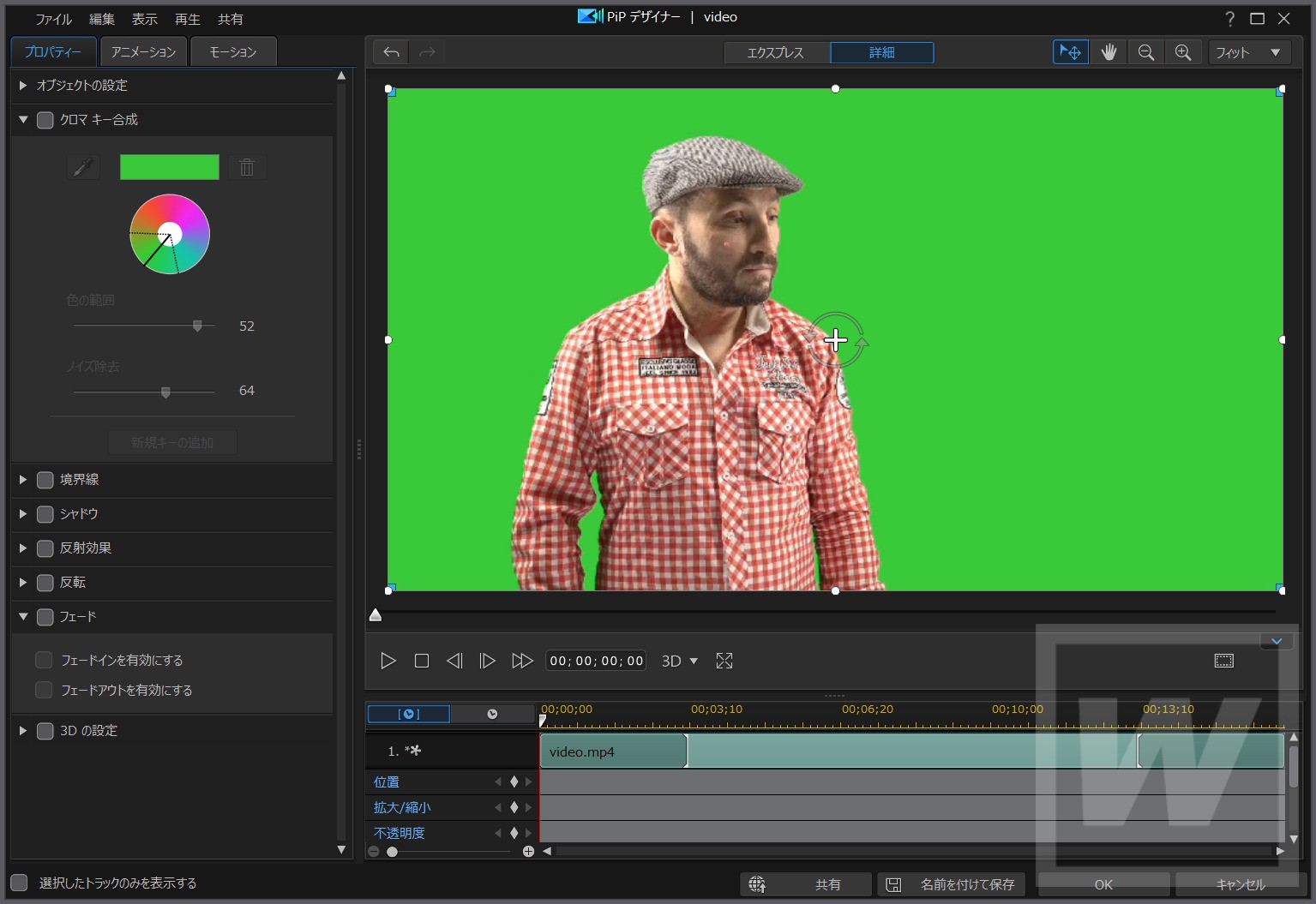Zoom out with the minus magnifier
This screenshot has width=1316, height=904.
point(1145,52)
